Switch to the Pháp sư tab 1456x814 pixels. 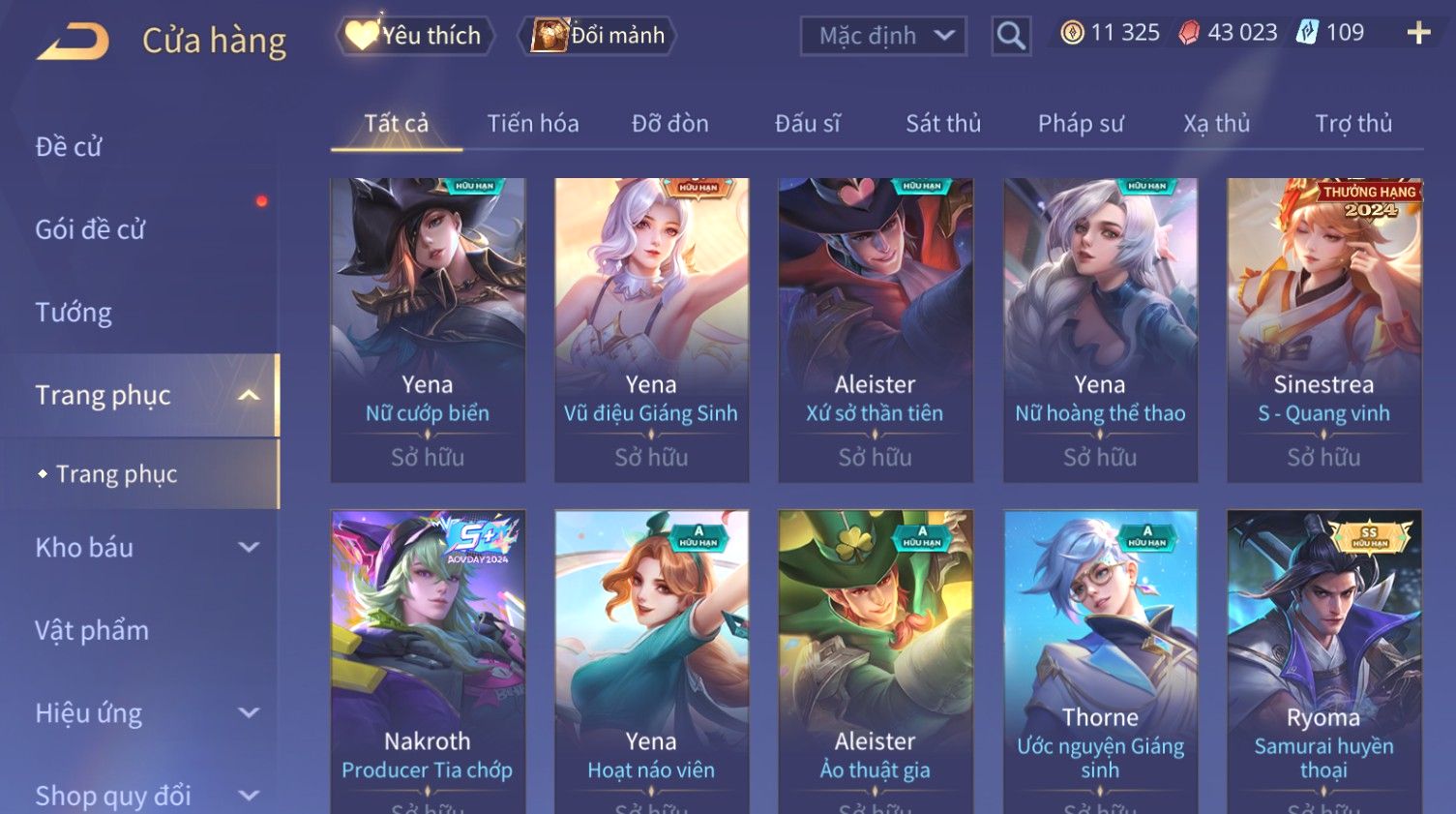pos(1081,123)
